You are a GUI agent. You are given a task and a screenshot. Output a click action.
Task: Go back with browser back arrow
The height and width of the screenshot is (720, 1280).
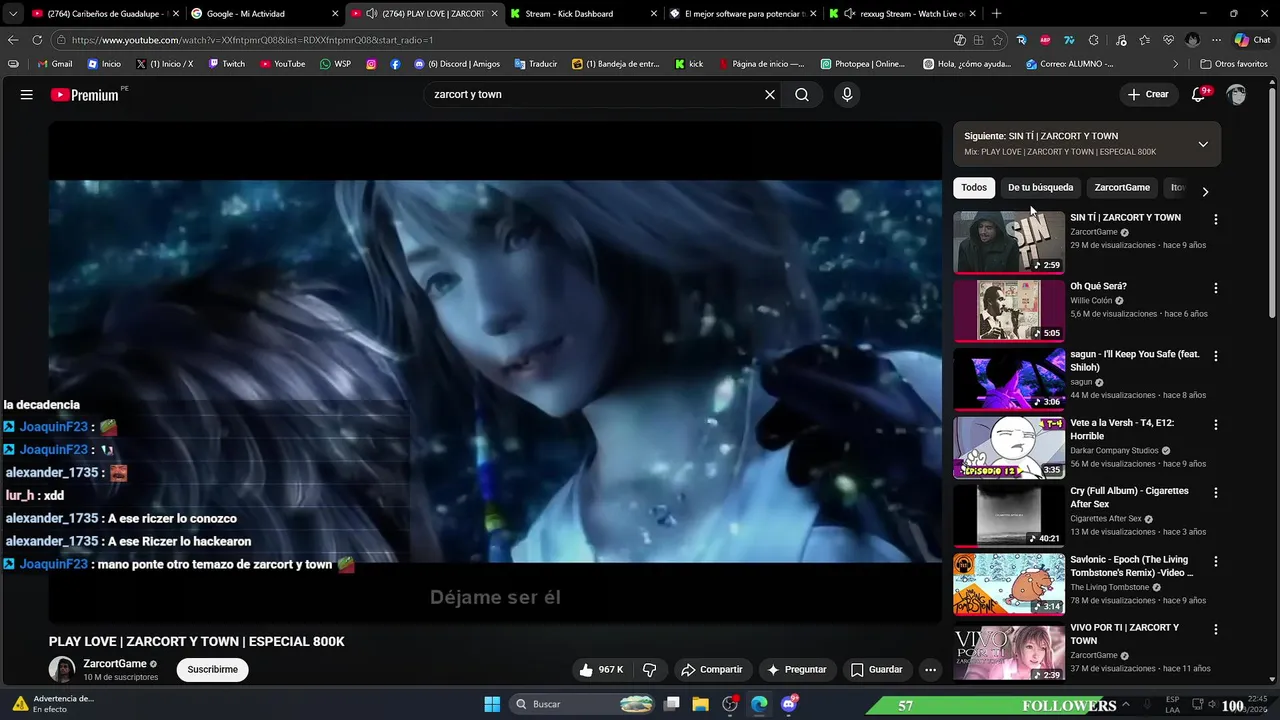[13, 40]
